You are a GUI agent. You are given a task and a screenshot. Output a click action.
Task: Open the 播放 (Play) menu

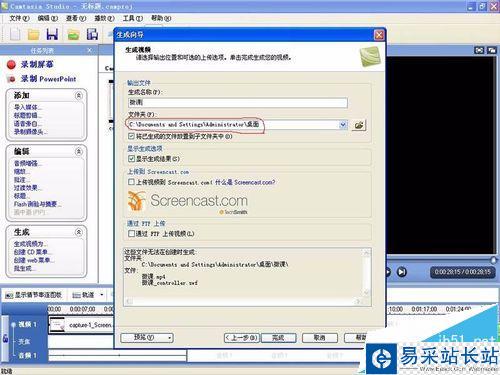point(104,18)
